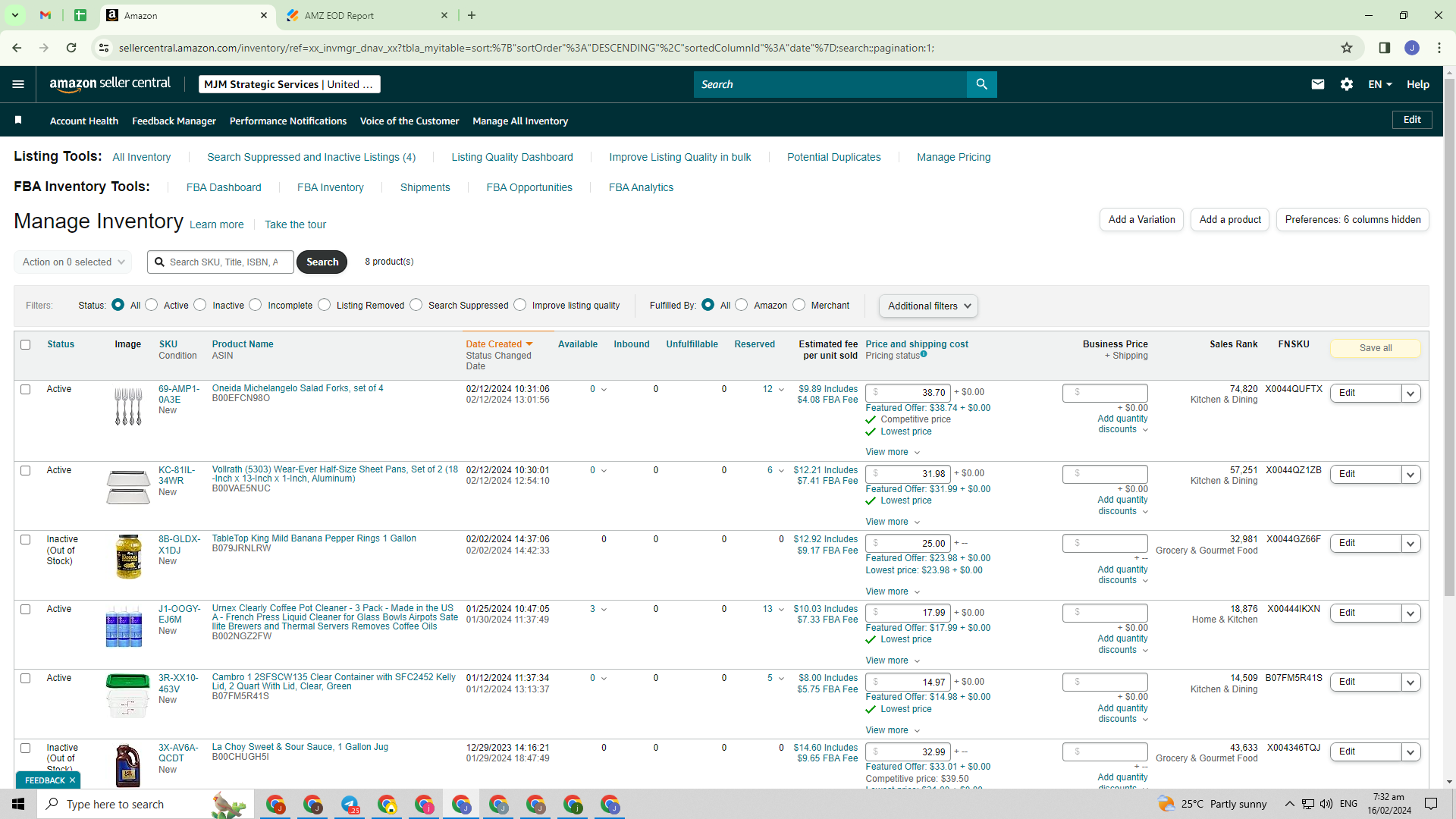This screenshot has width=1456, height=819.
Task: Open the pinned Google Sheets tab
Action: 80,15
